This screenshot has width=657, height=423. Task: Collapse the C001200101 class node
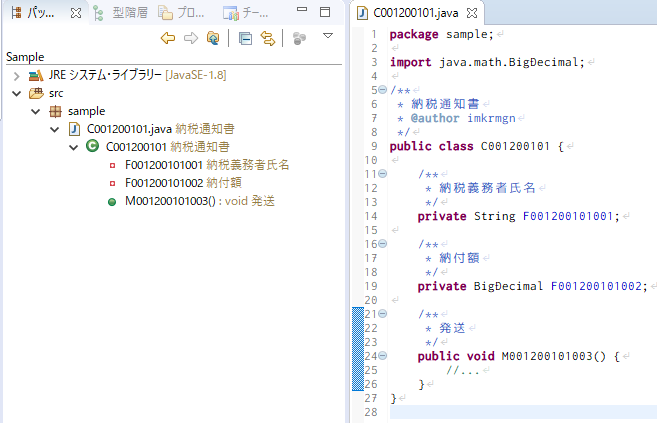[x=73, y=147]
